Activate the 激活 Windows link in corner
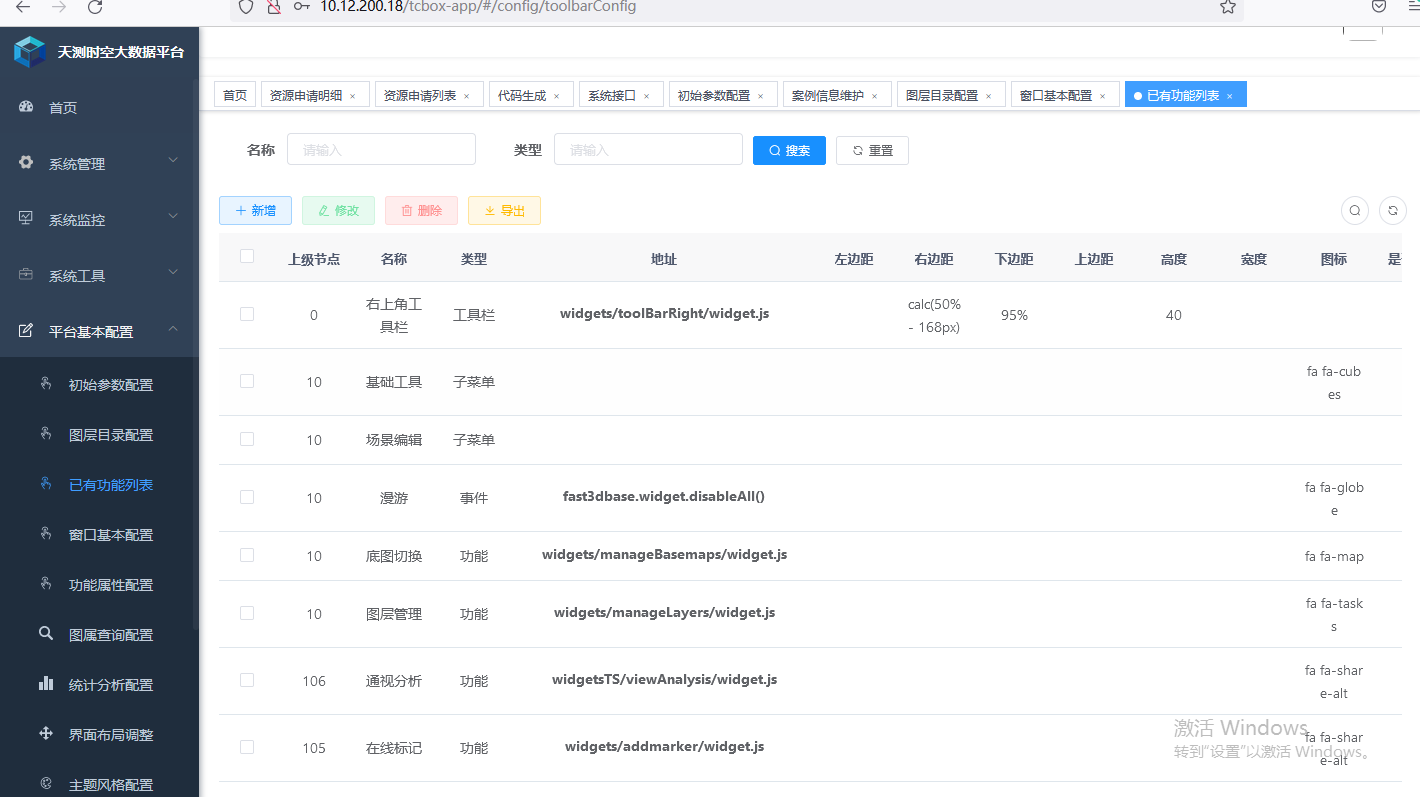Screen dimensions: 1420x797 1240,728
